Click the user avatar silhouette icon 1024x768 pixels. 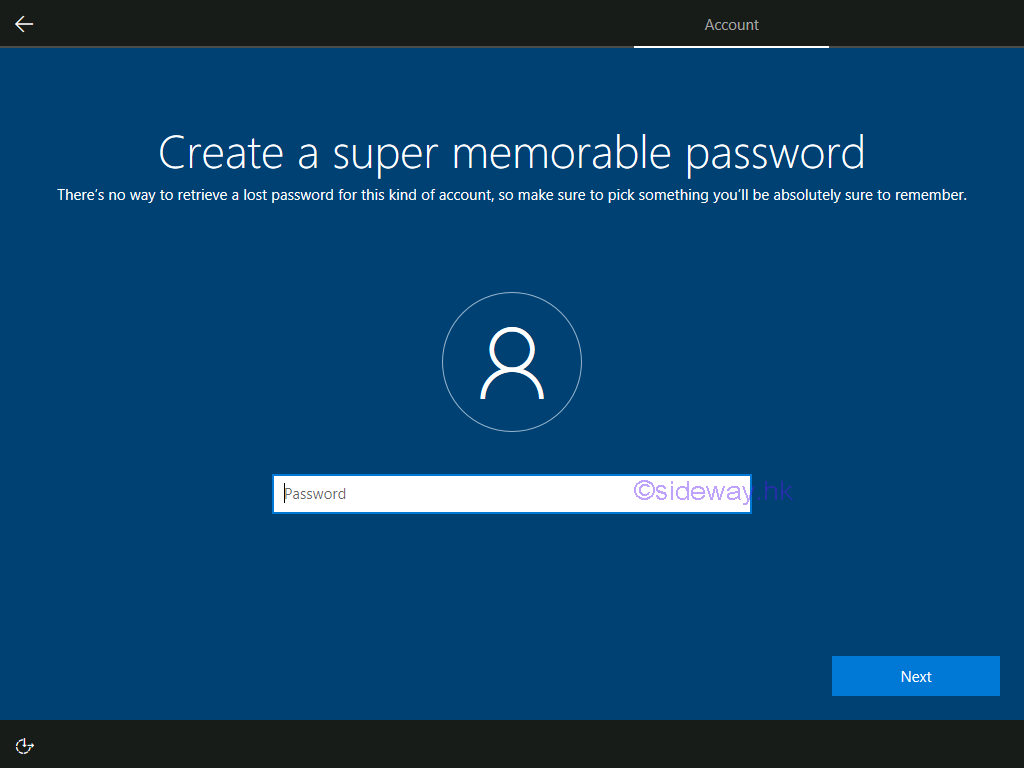coord(512,363)
